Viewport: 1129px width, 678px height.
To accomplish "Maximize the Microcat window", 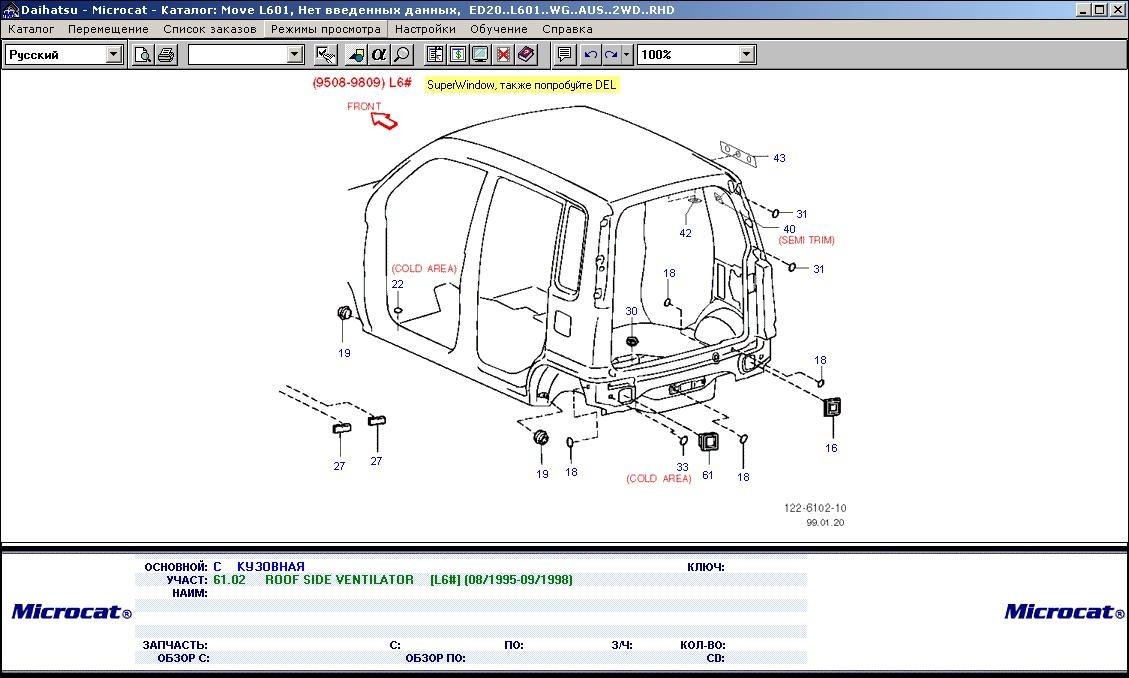I will pyautogui.click(x=1099, y=10).
